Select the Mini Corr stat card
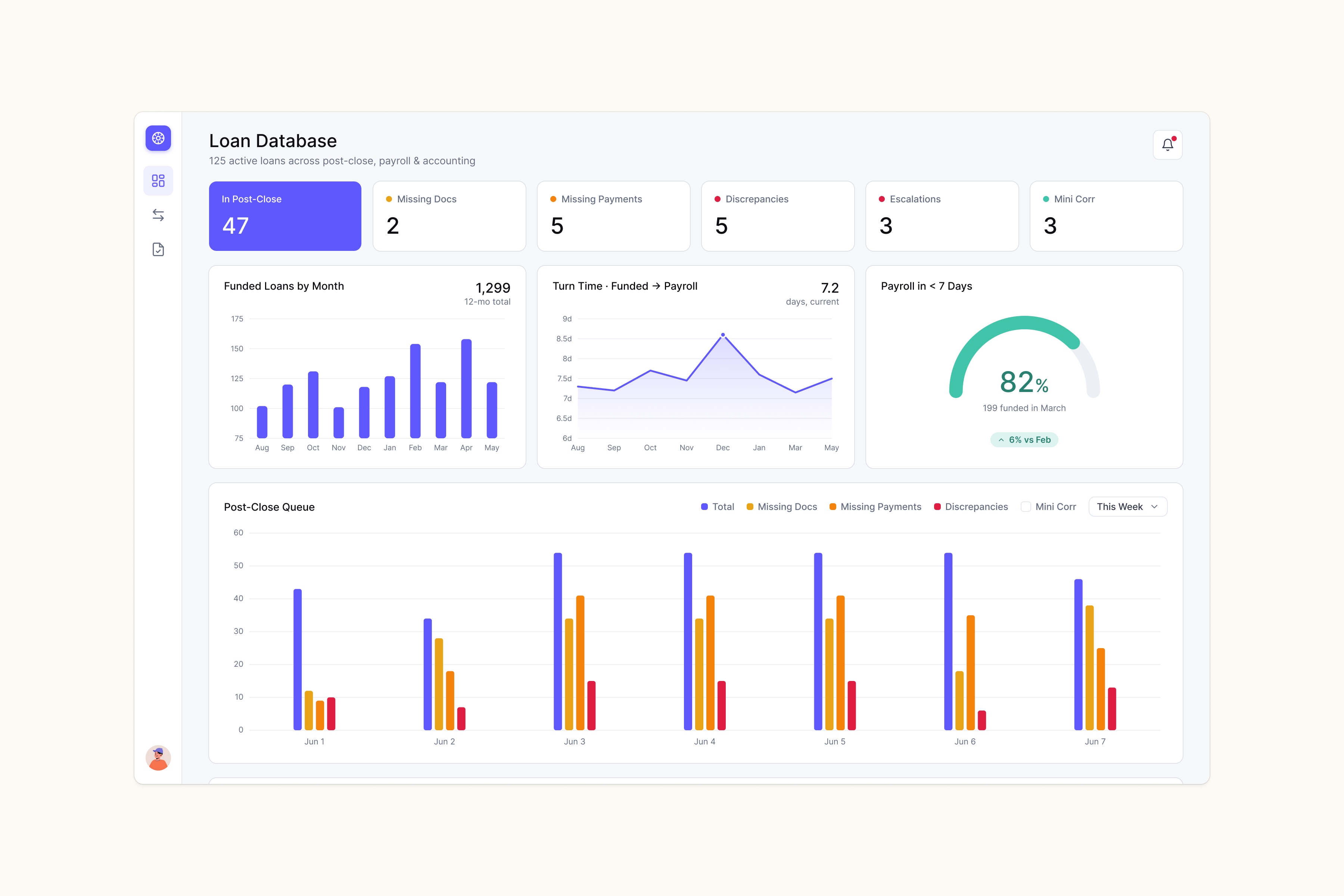 (1106, 216)
